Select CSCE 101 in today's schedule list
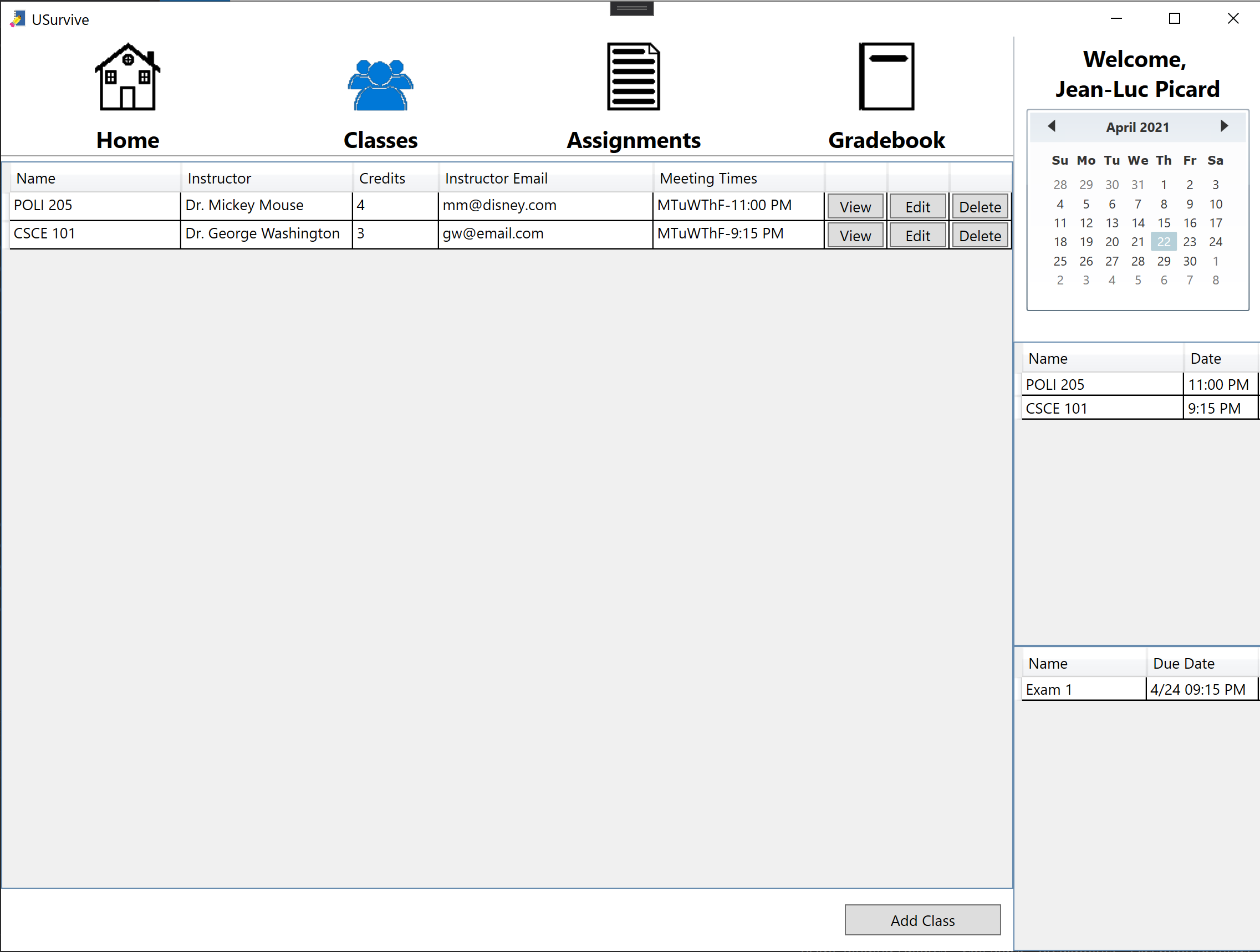The width and height of the screenshot is (1260, 952). coord(1102,409)
